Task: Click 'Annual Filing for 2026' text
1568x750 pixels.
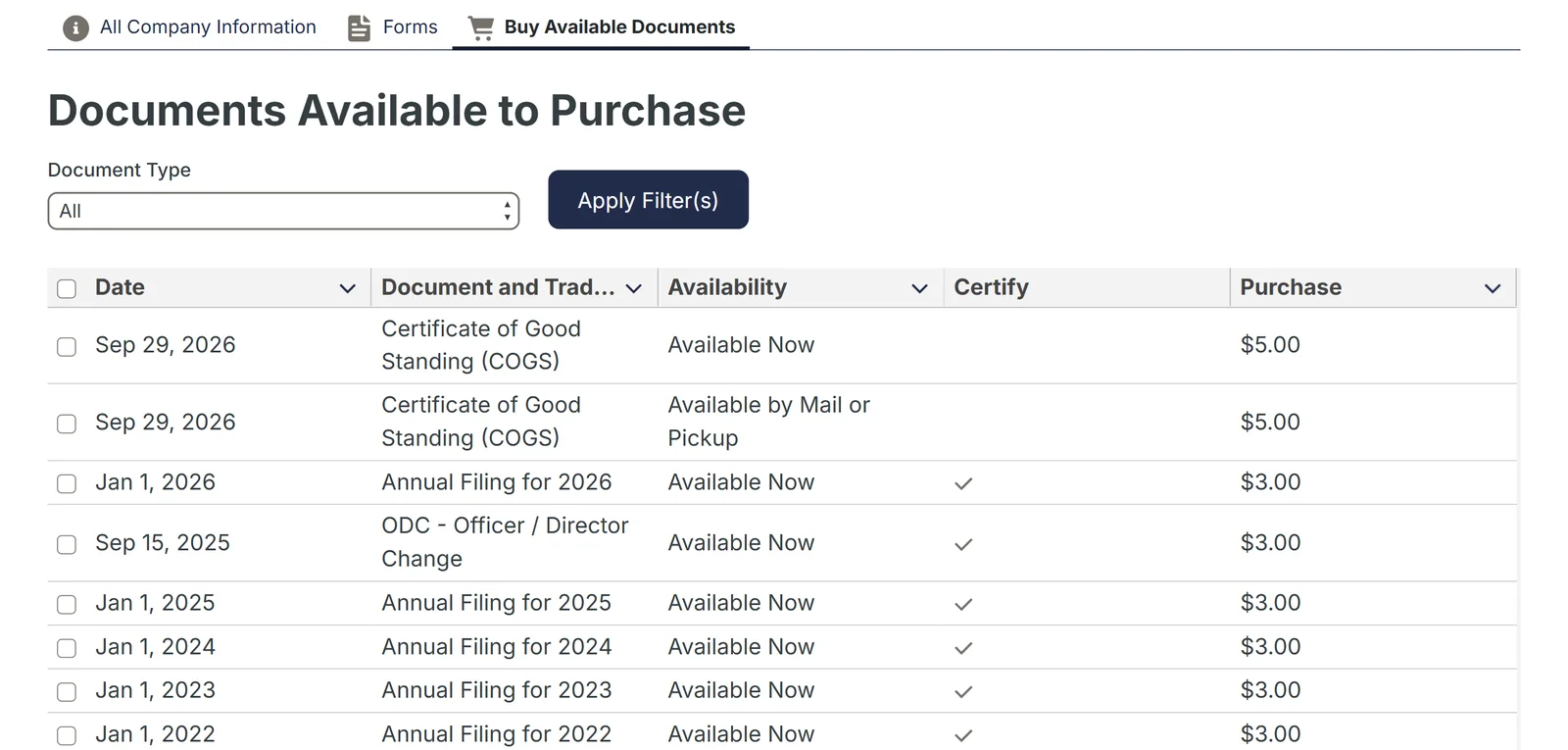Action: click(496, 482)
